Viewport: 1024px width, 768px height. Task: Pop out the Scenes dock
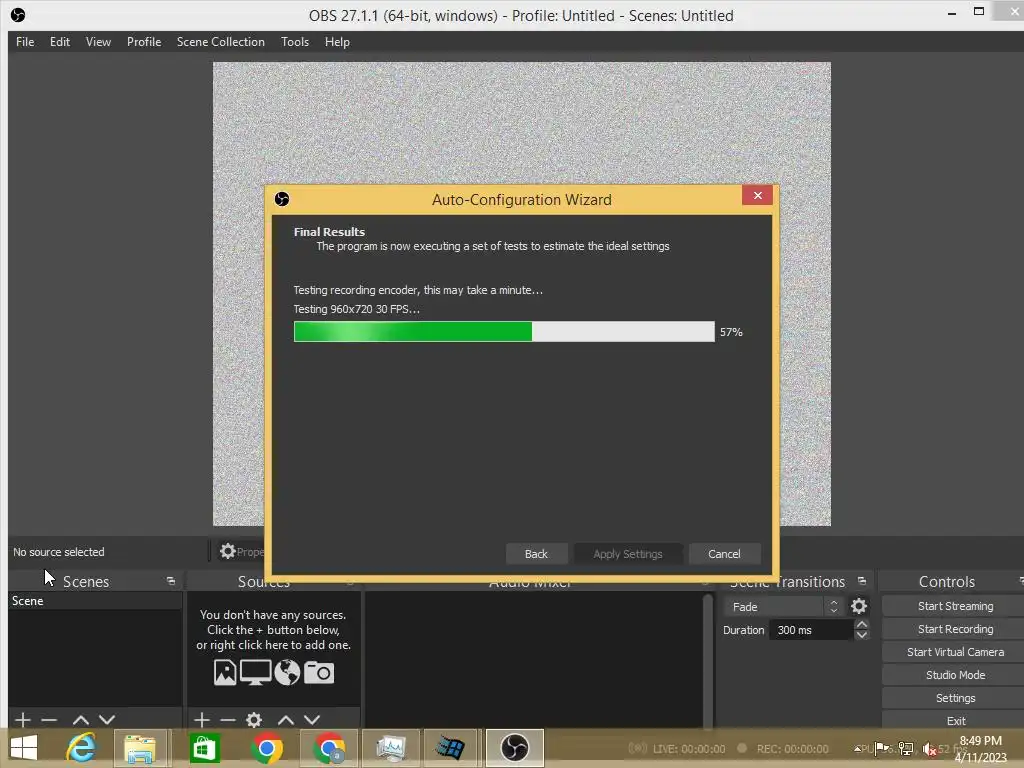[171, 581]
